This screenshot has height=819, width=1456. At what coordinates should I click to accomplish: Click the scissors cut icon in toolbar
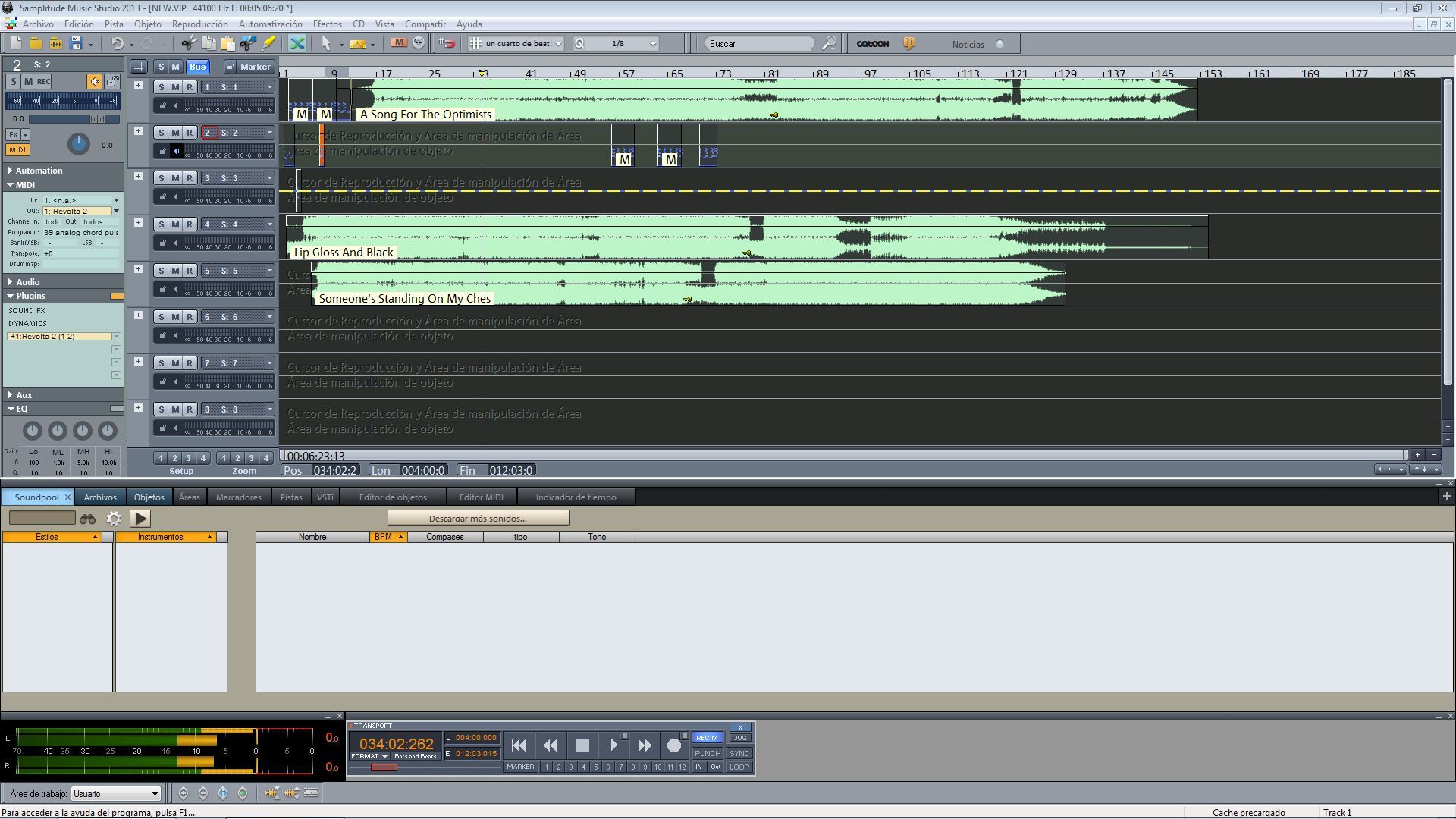188,43
